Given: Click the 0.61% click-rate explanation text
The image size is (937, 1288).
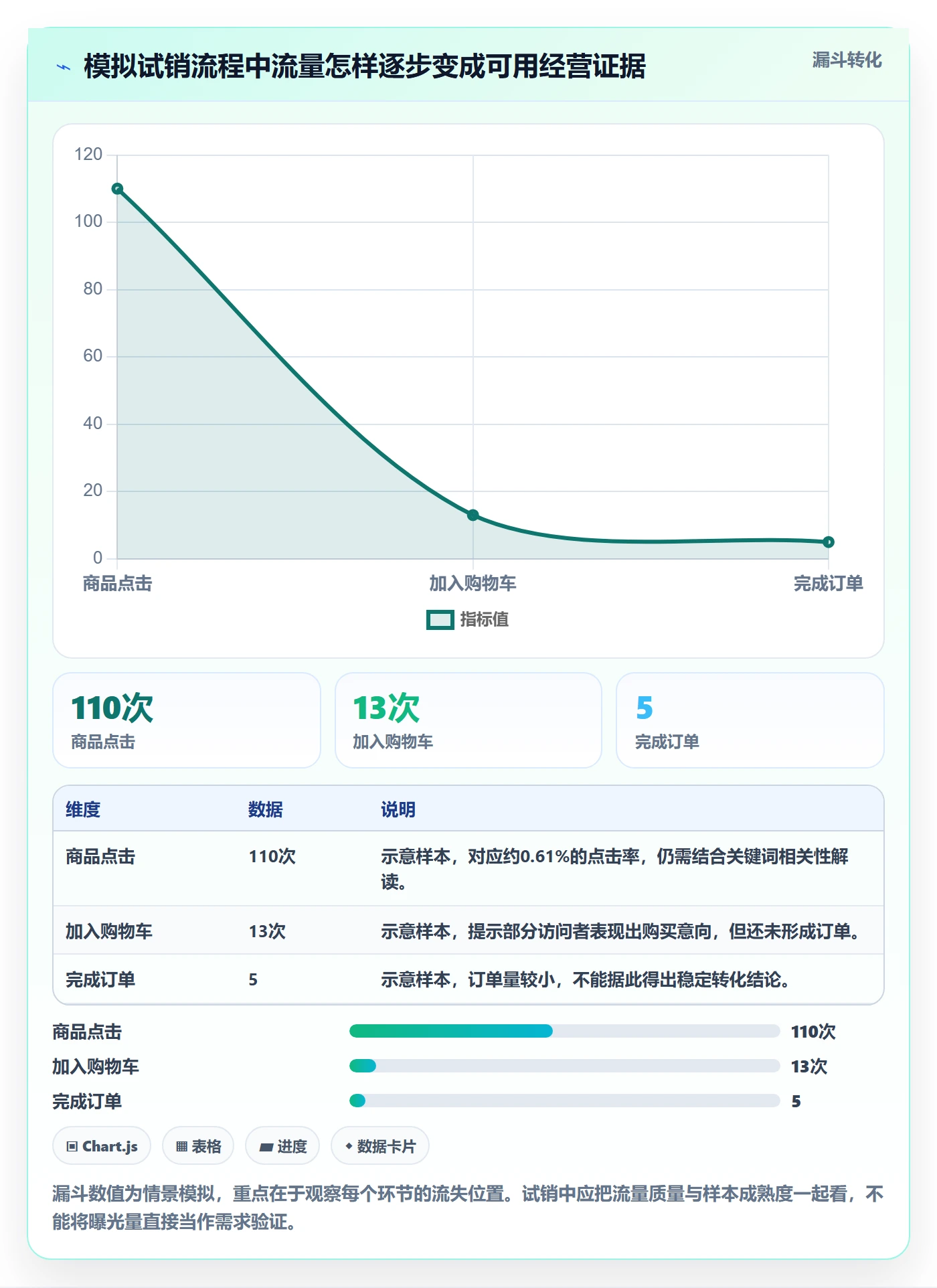Looking at the screenshot, I should point(614,869).
